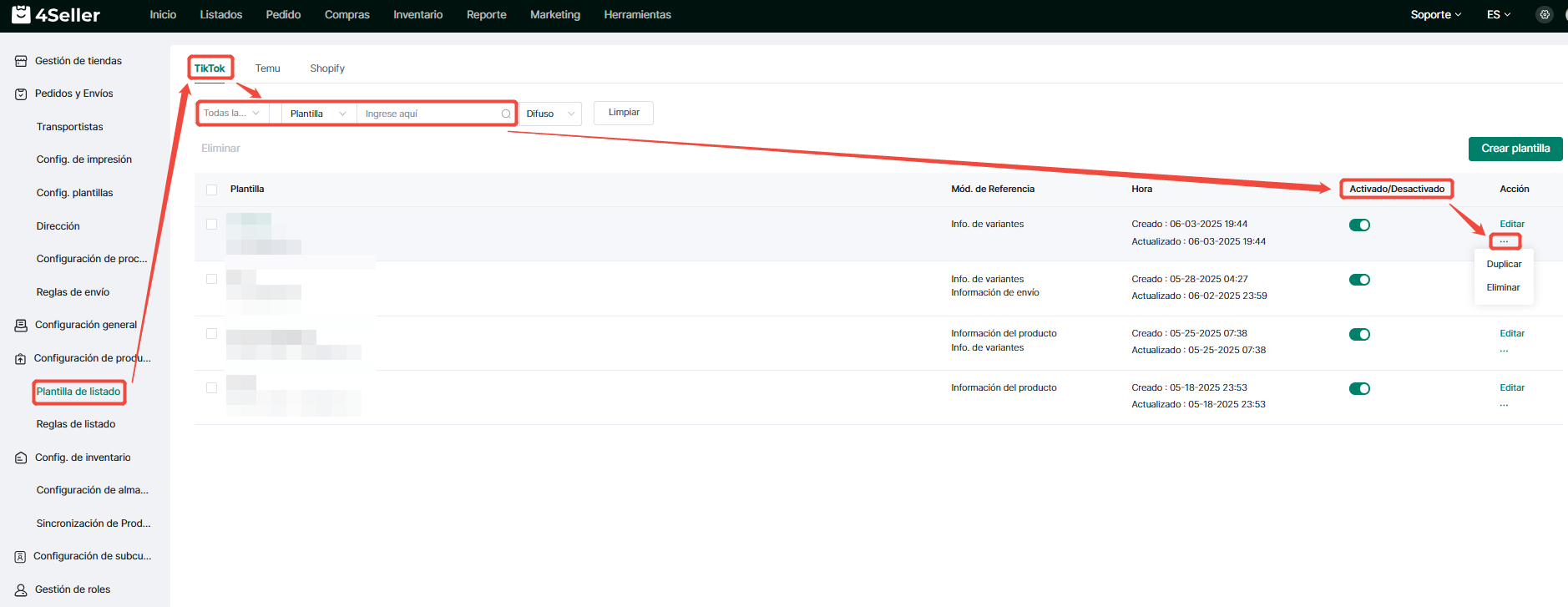Open Reglas de listado in the sidebar

tap(75, 424)
